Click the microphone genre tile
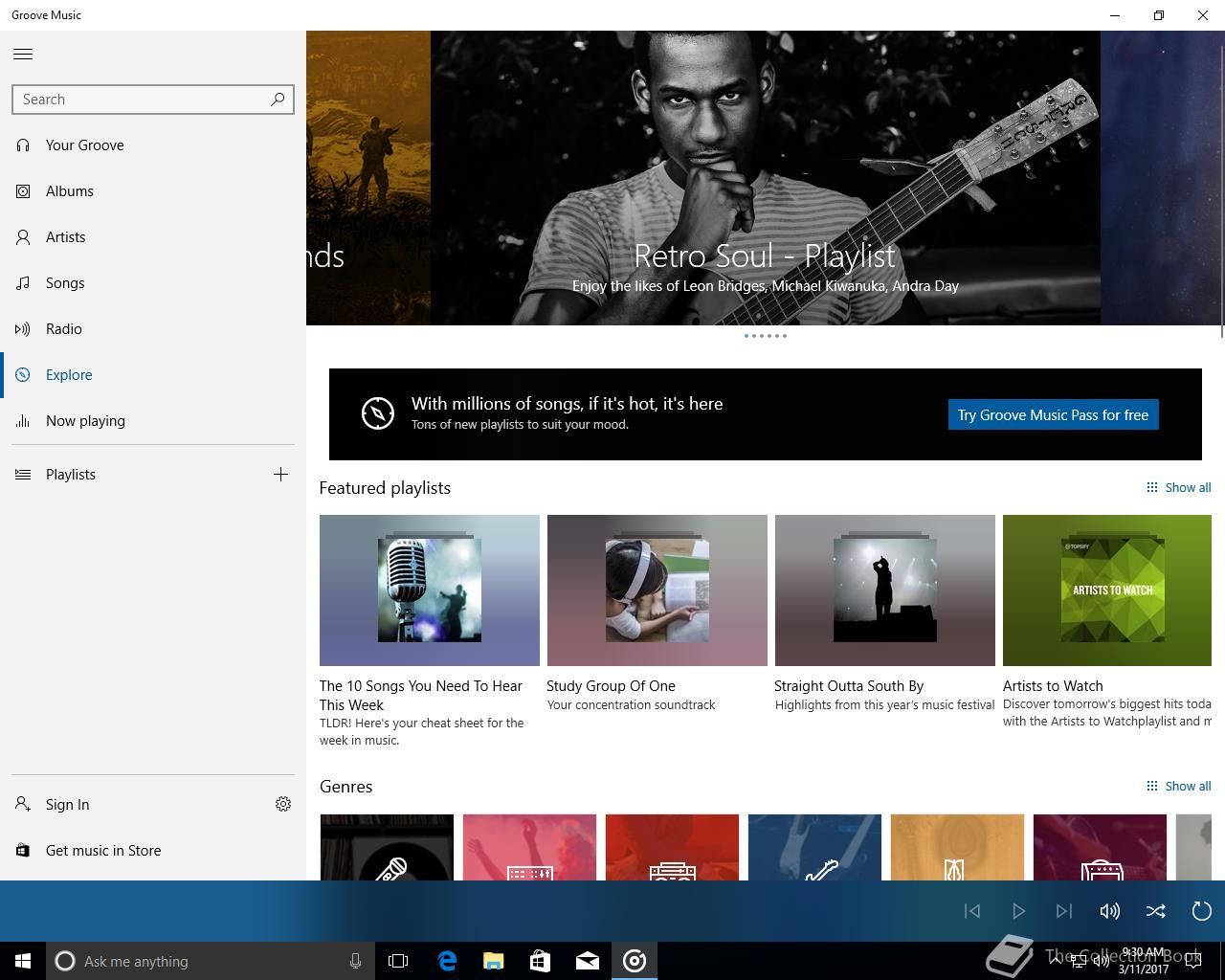 387,847
